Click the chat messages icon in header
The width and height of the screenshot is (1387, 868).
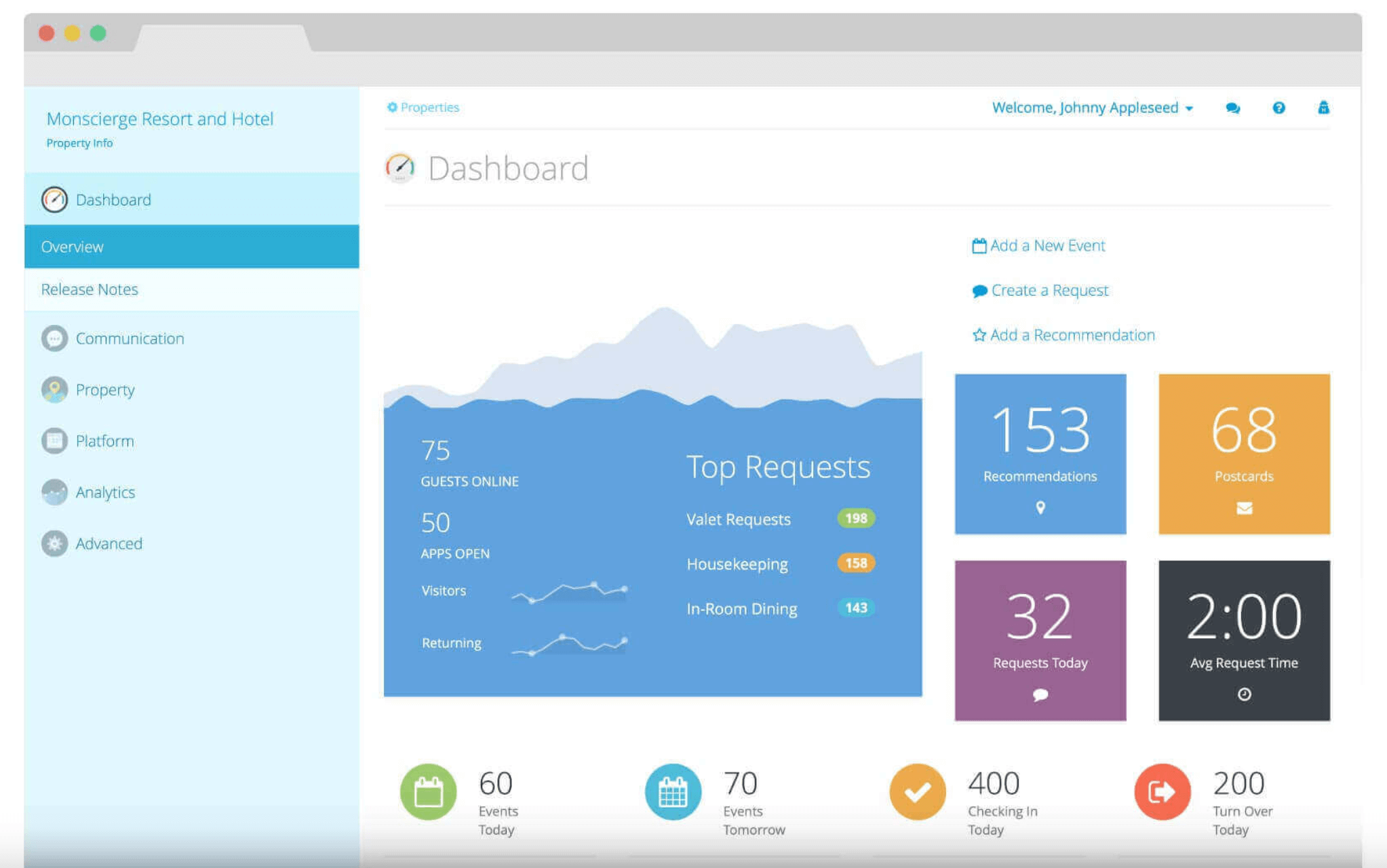[1232, 108]
